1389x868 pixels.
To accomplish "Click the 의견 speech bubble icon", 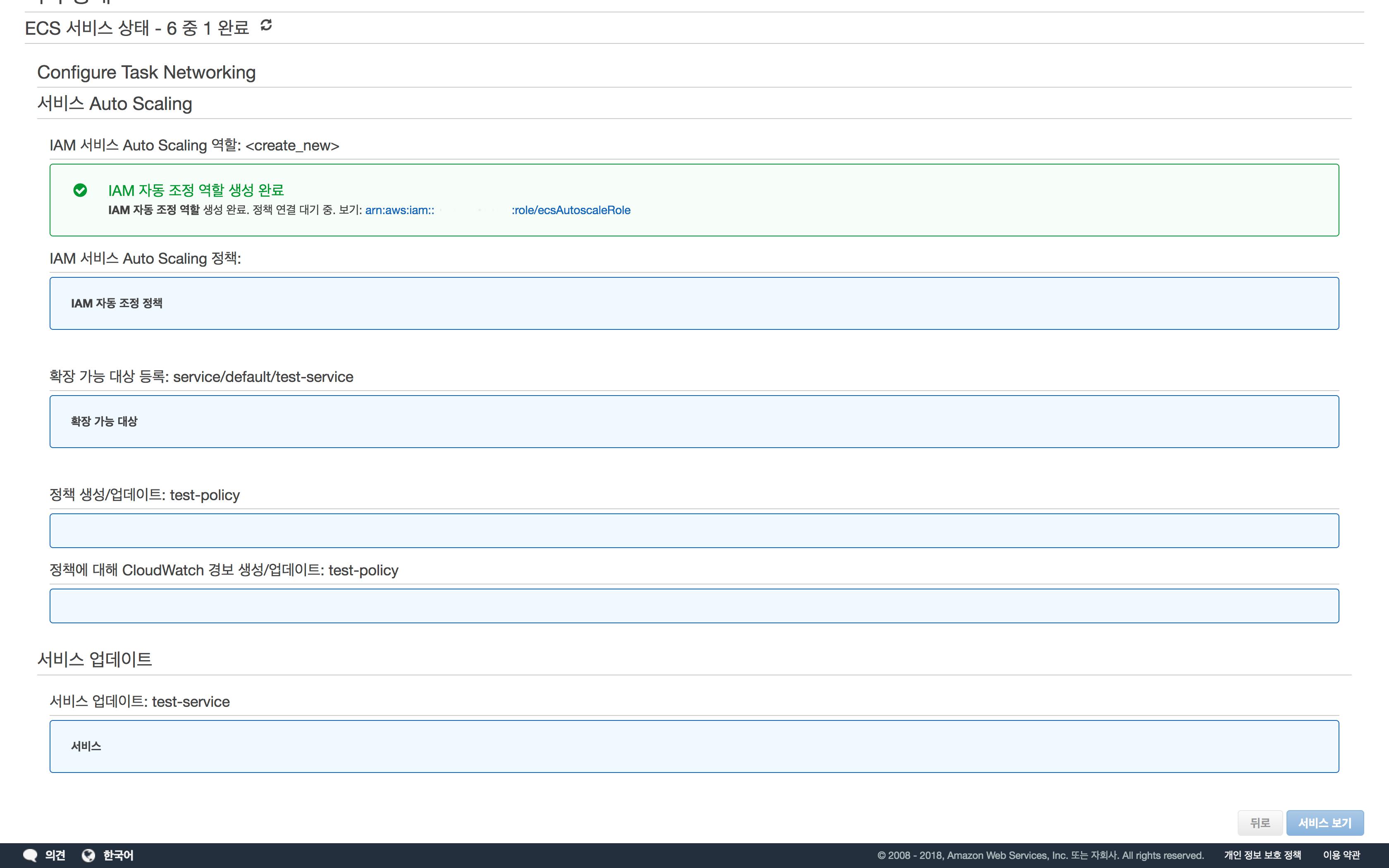I will click(x=30, y=855).
